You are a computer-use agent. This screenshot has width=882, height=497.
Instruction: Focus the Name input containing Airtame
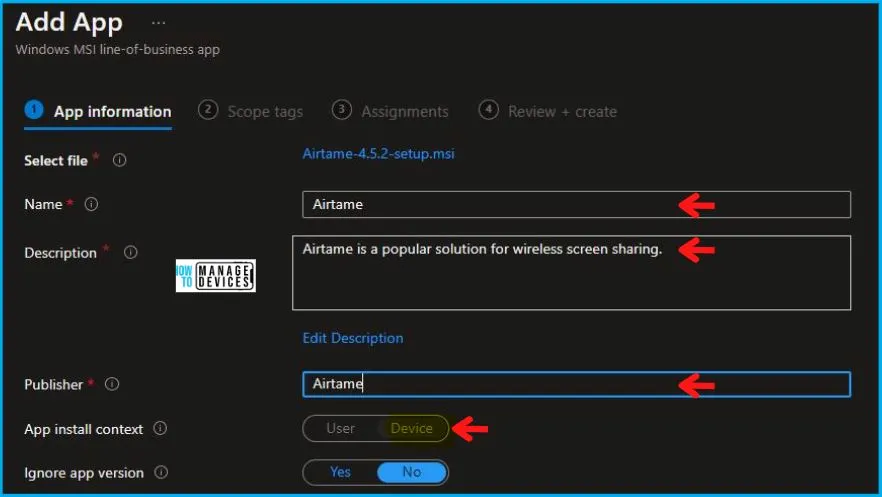[577, 204]
